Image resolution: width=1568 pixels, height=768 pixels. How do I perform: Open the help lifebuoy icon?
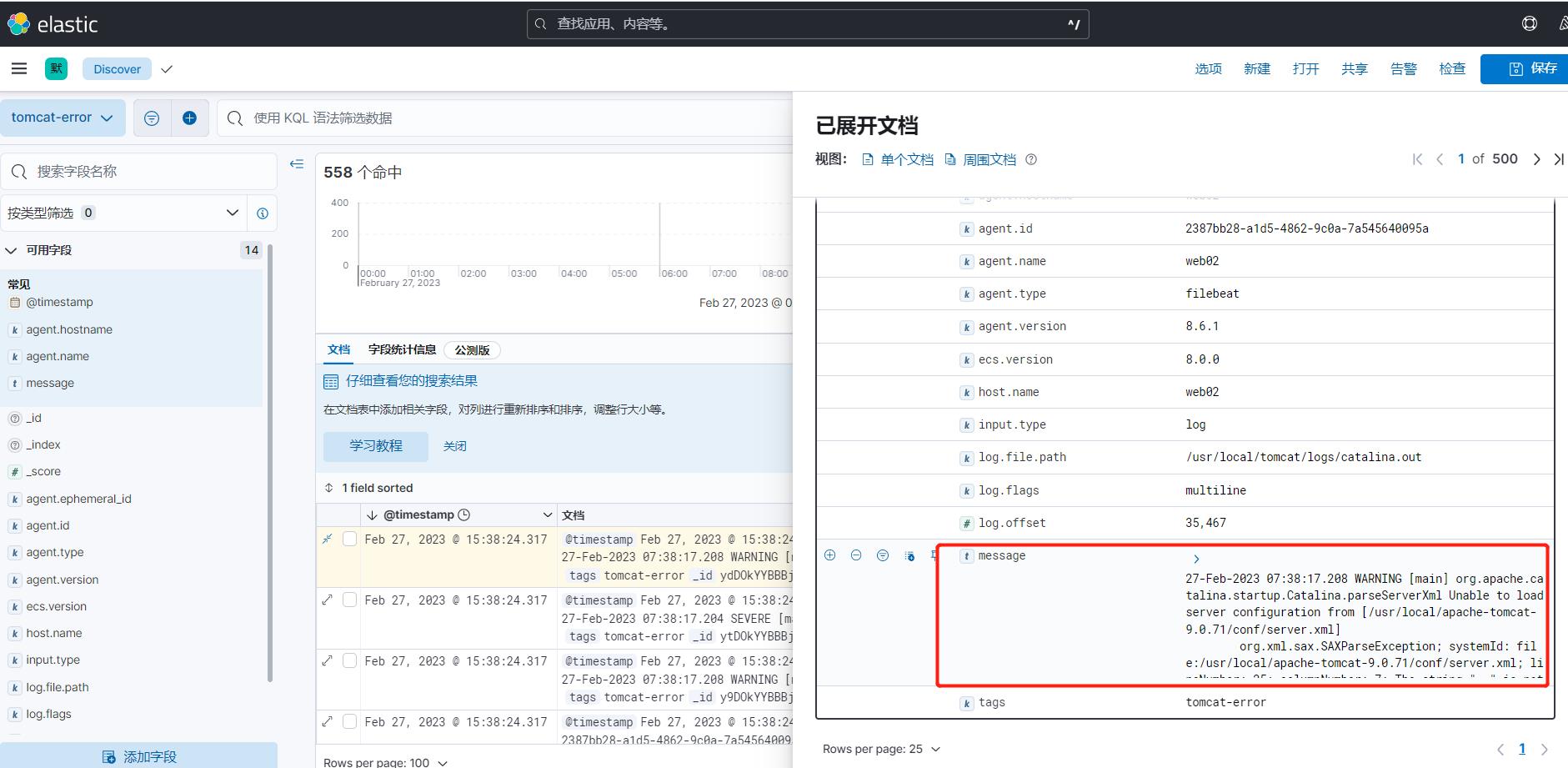pos(1530,24)
